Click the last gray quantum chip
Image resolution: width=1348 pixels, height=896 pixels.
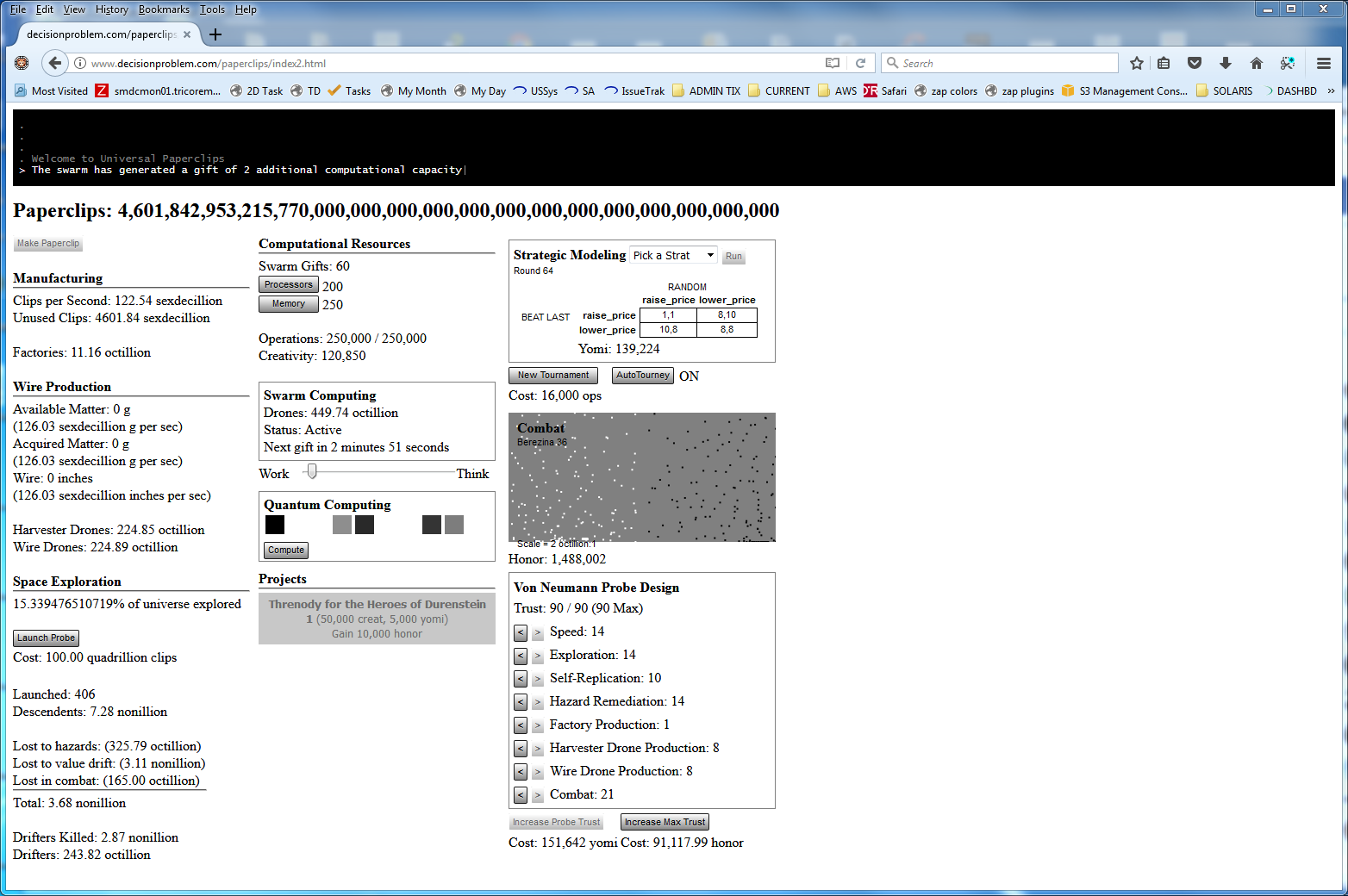coord(454,525)
